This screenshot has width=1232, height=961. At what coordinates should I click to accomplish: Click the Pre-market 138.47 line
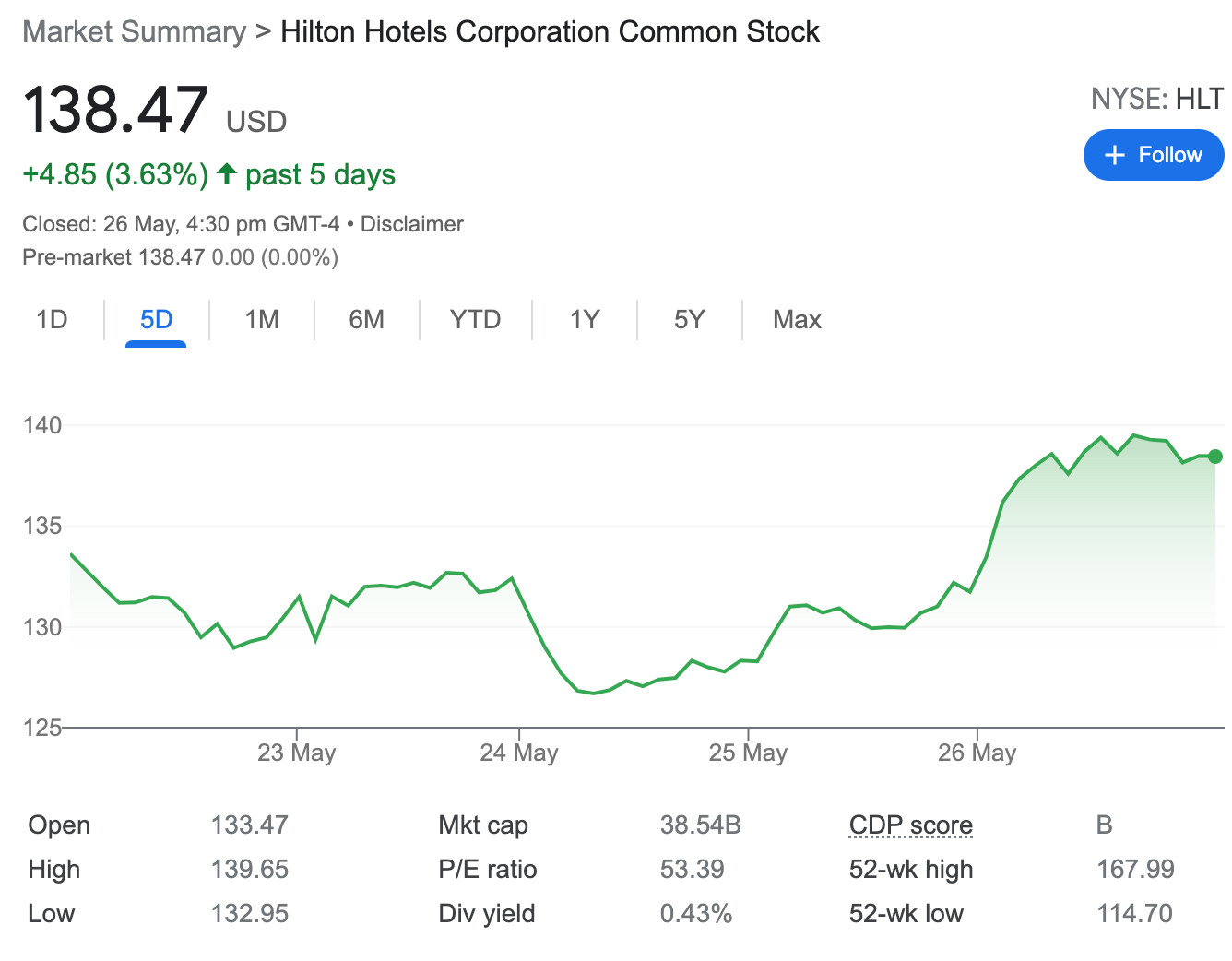[x=181, y=257]
